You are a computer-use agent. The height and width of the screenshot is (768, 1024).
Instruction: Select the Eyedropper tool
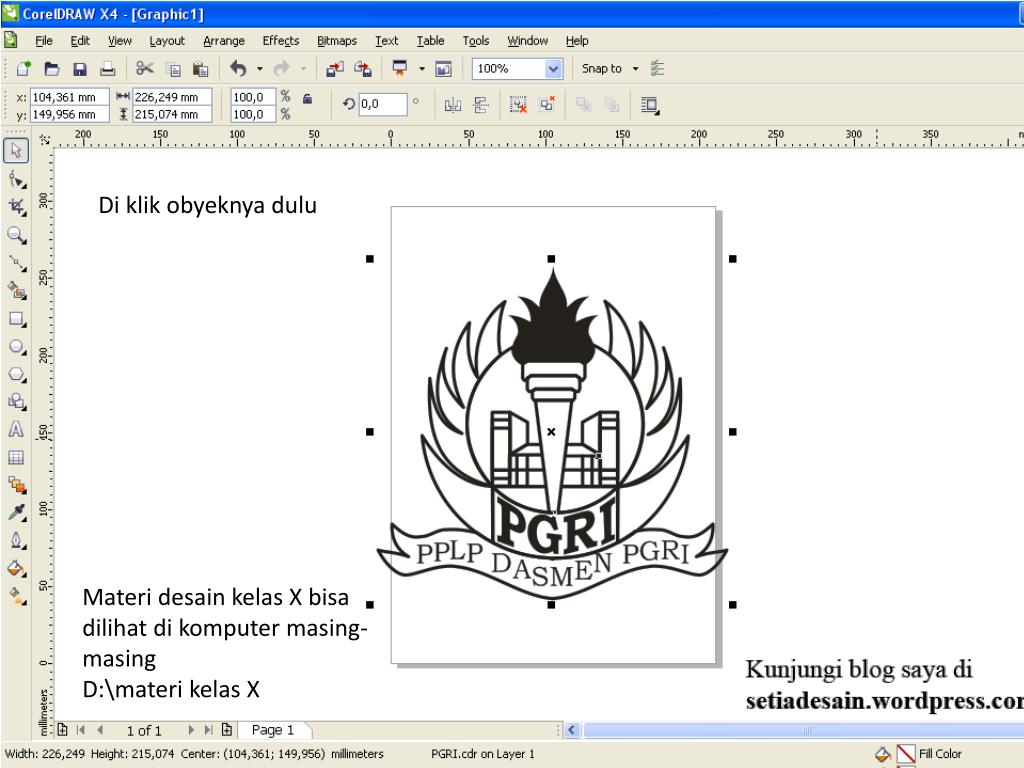(16, 512)
